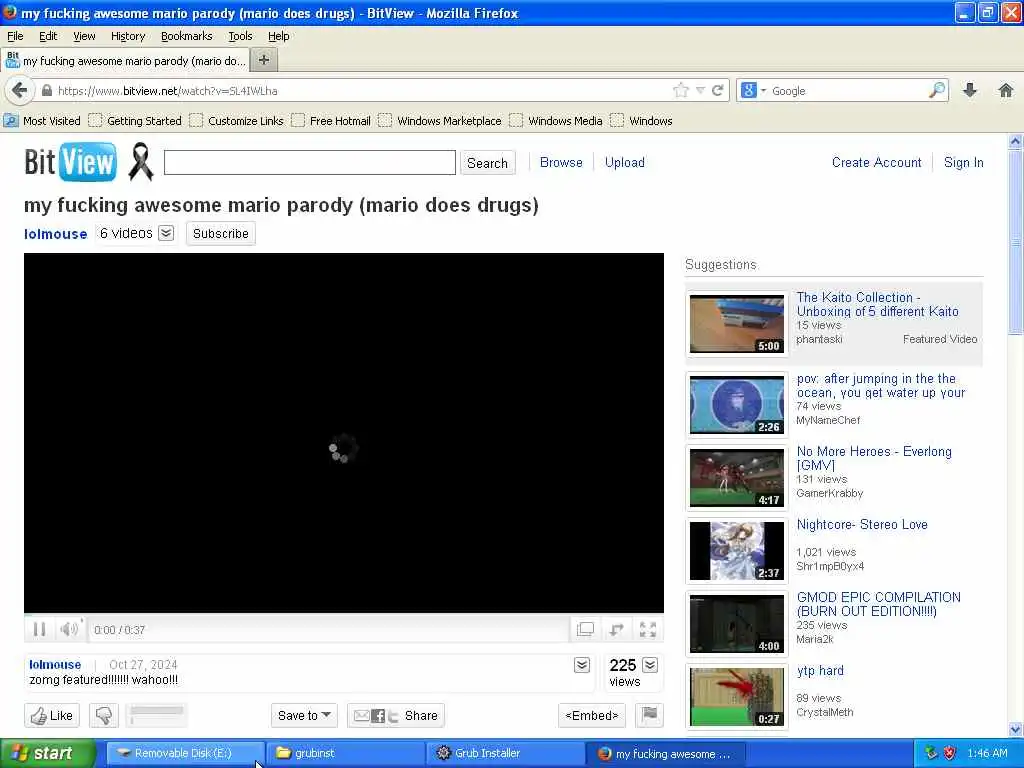The width and height of the screenshot is (1024, 768).
Task: Switch to Removable Disk (E:) taskbar window
Action: click(185, 753)
